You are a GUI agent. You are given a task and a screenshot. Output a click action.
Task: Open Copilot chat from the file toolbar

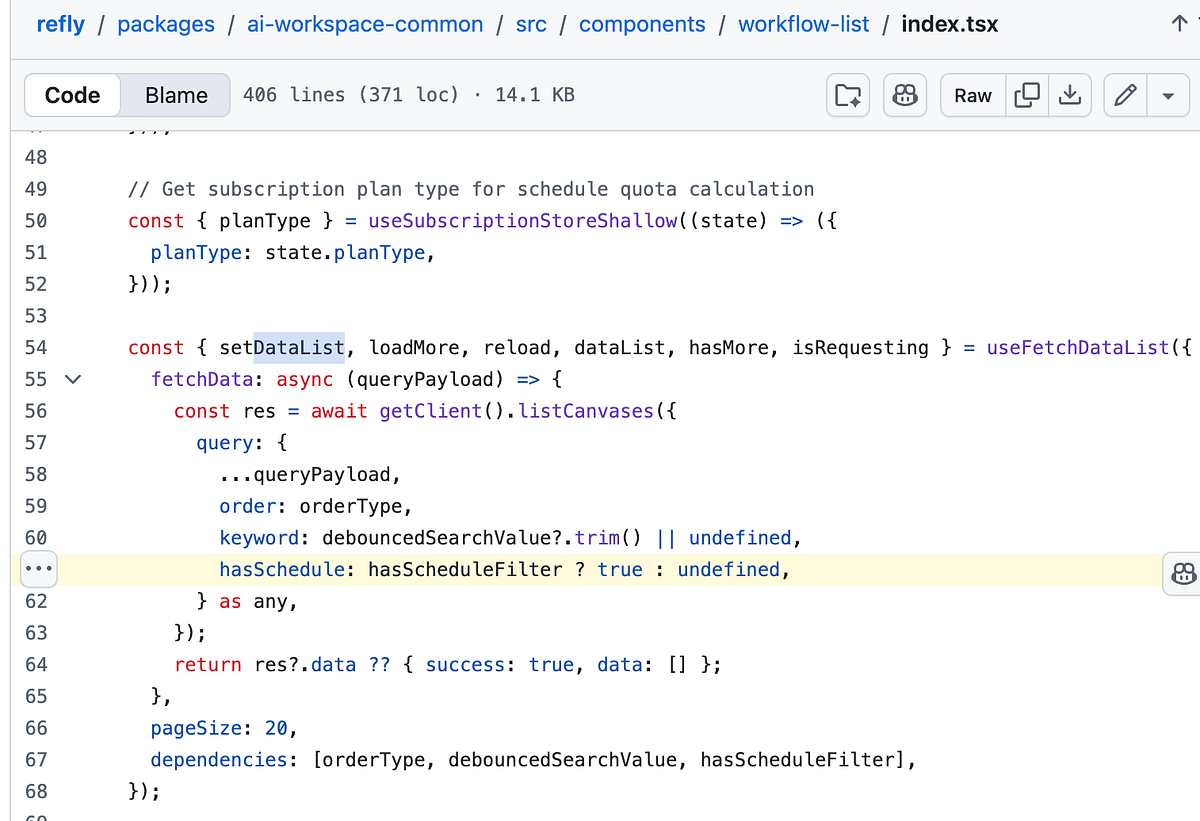904,95
